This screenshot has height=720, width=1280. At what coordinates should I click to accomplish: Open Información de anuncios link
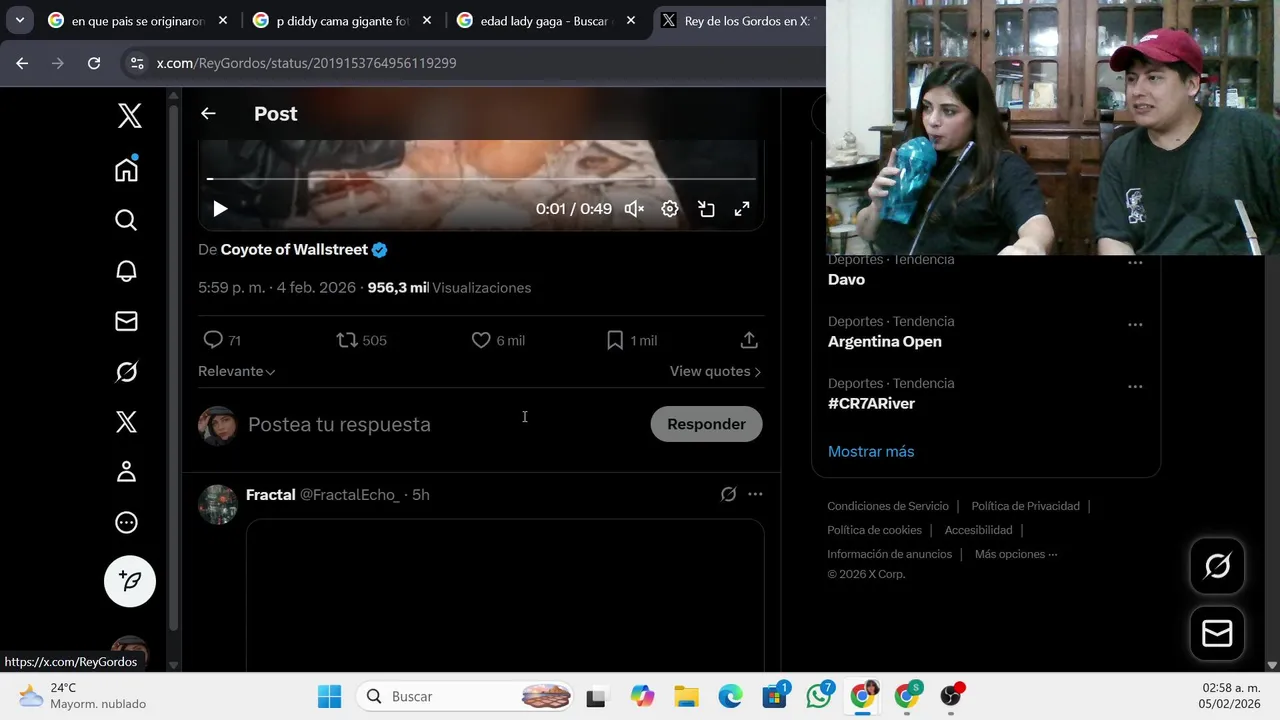[889, 554]
